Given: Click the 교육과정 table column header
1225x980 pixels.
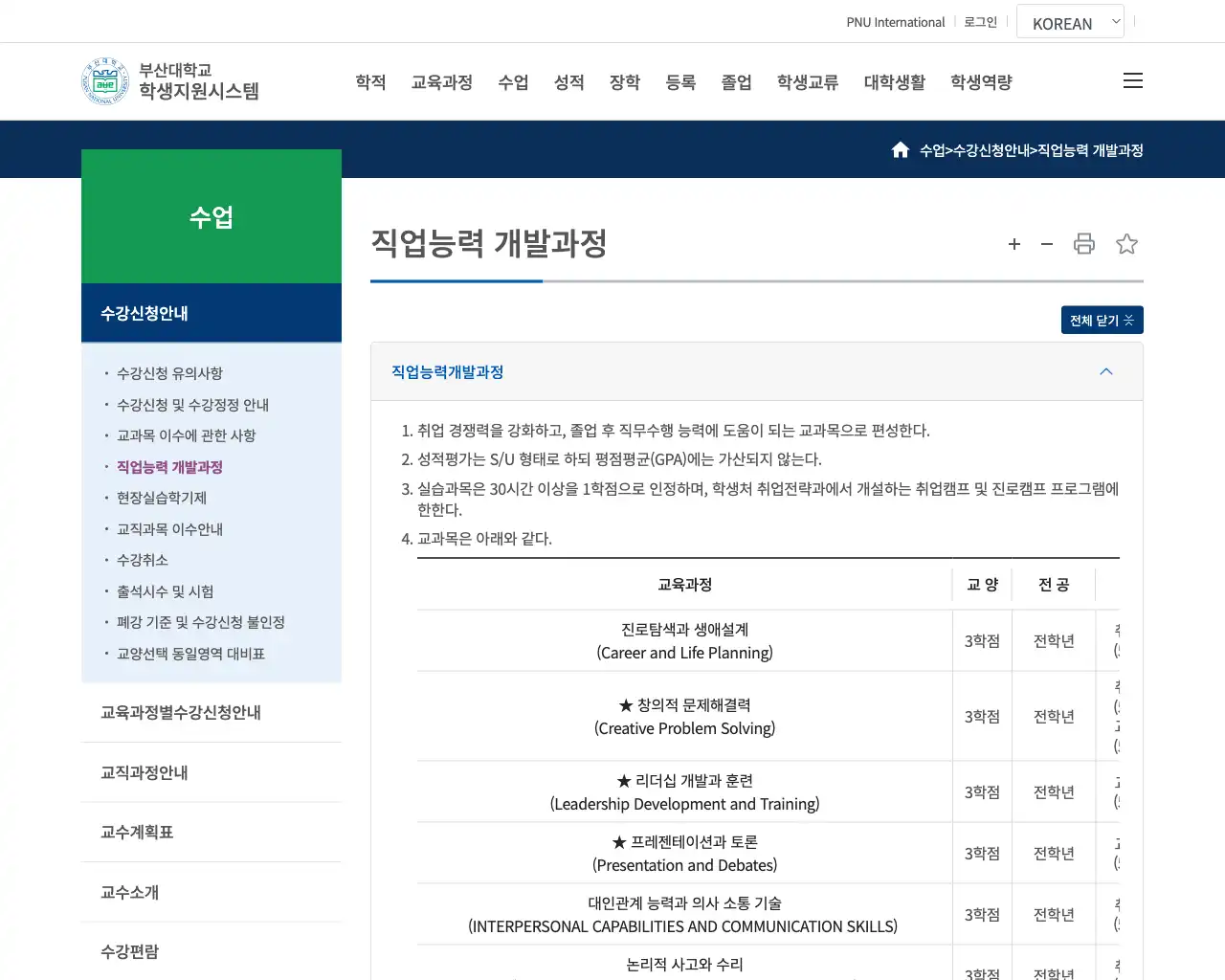Looking at the screenshot, I should coord(684,584).
